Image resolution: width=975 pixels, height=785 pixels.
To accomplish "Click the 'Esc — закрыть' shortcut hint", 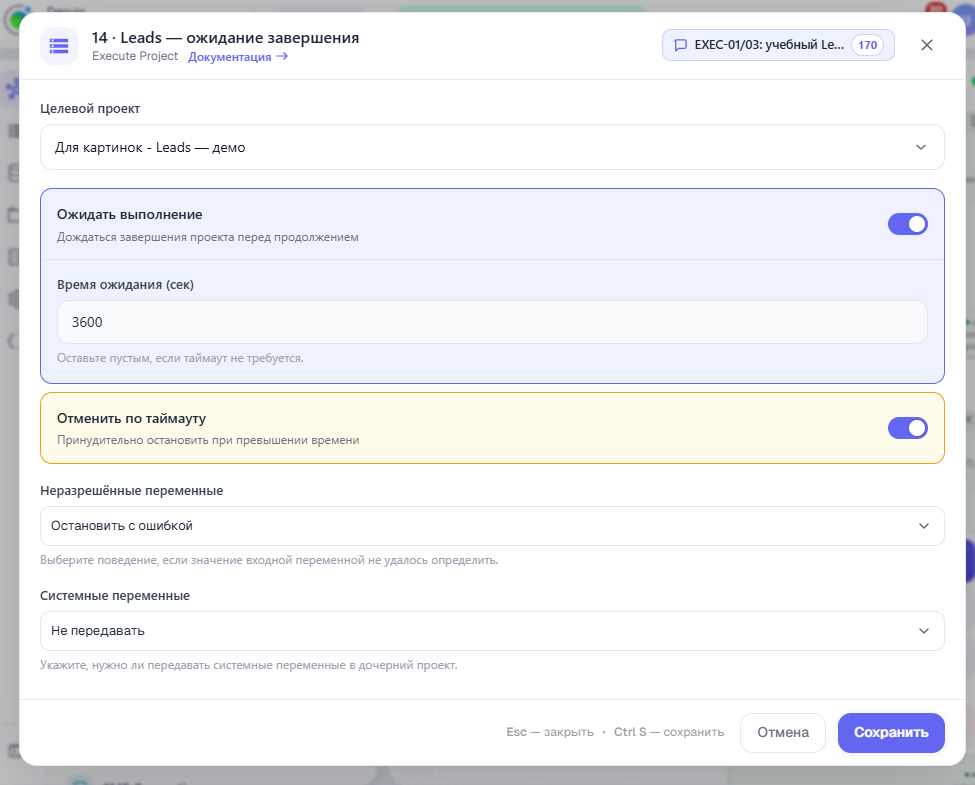I will point(550,732).
